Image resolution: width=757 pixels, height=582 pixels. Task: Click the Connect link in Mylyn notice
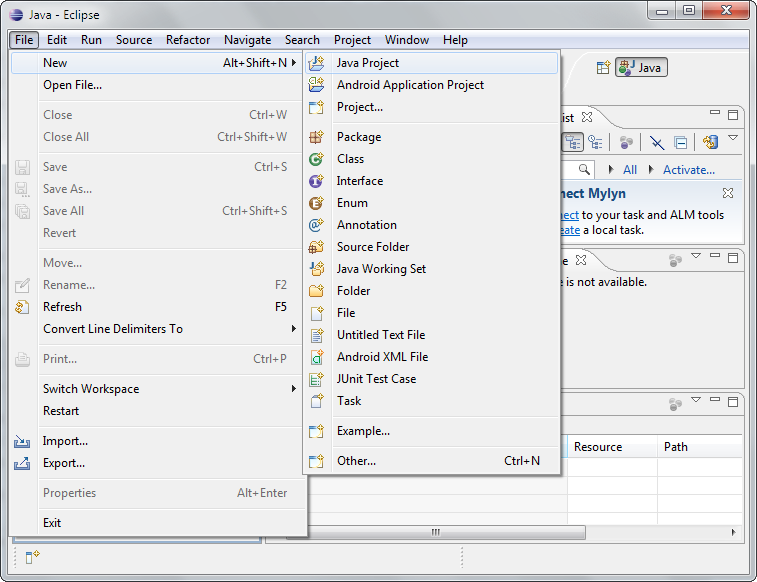coord(570,215)
